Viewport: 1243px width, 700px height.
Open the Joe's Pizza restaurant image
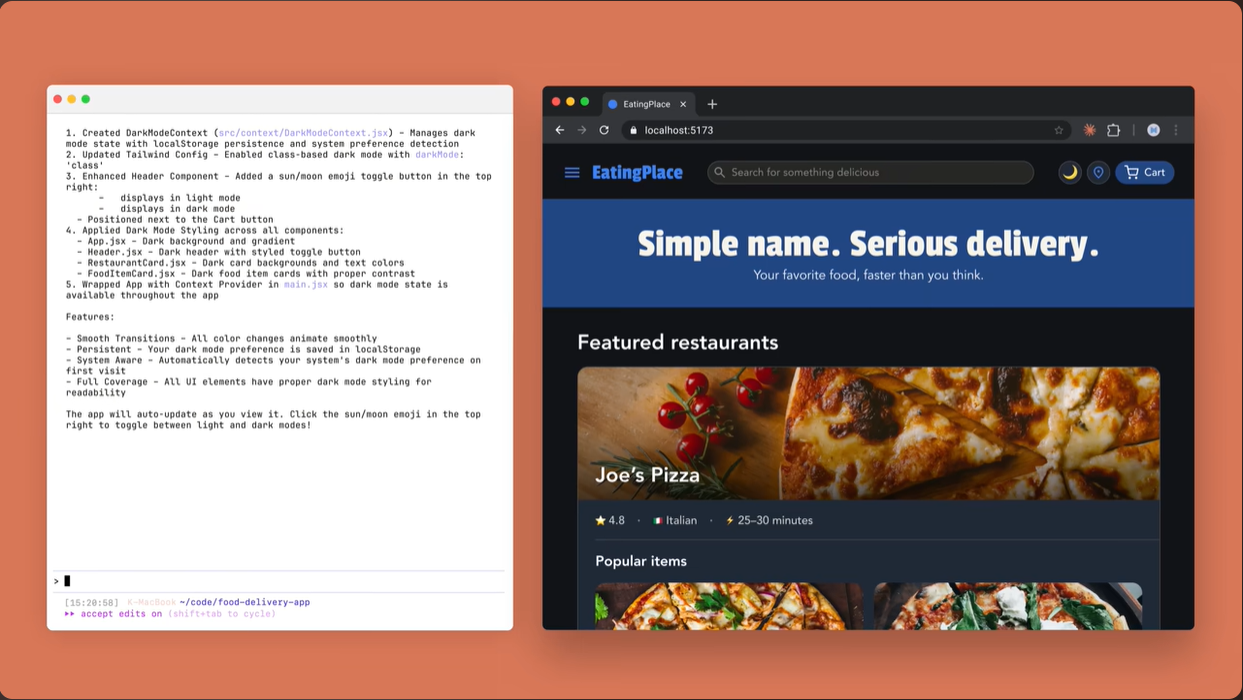pyautogui.click(x=868, y=434)
